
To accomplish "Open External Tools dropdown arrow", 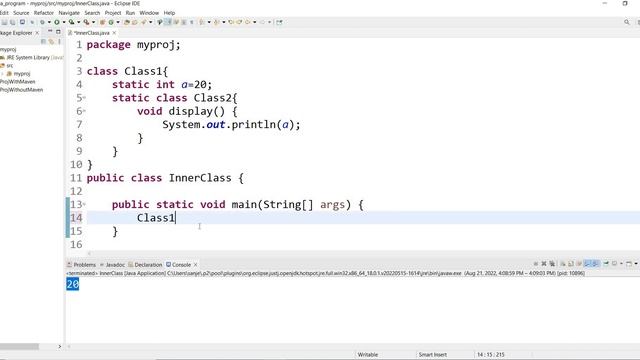I will click(x=93, y=22).
